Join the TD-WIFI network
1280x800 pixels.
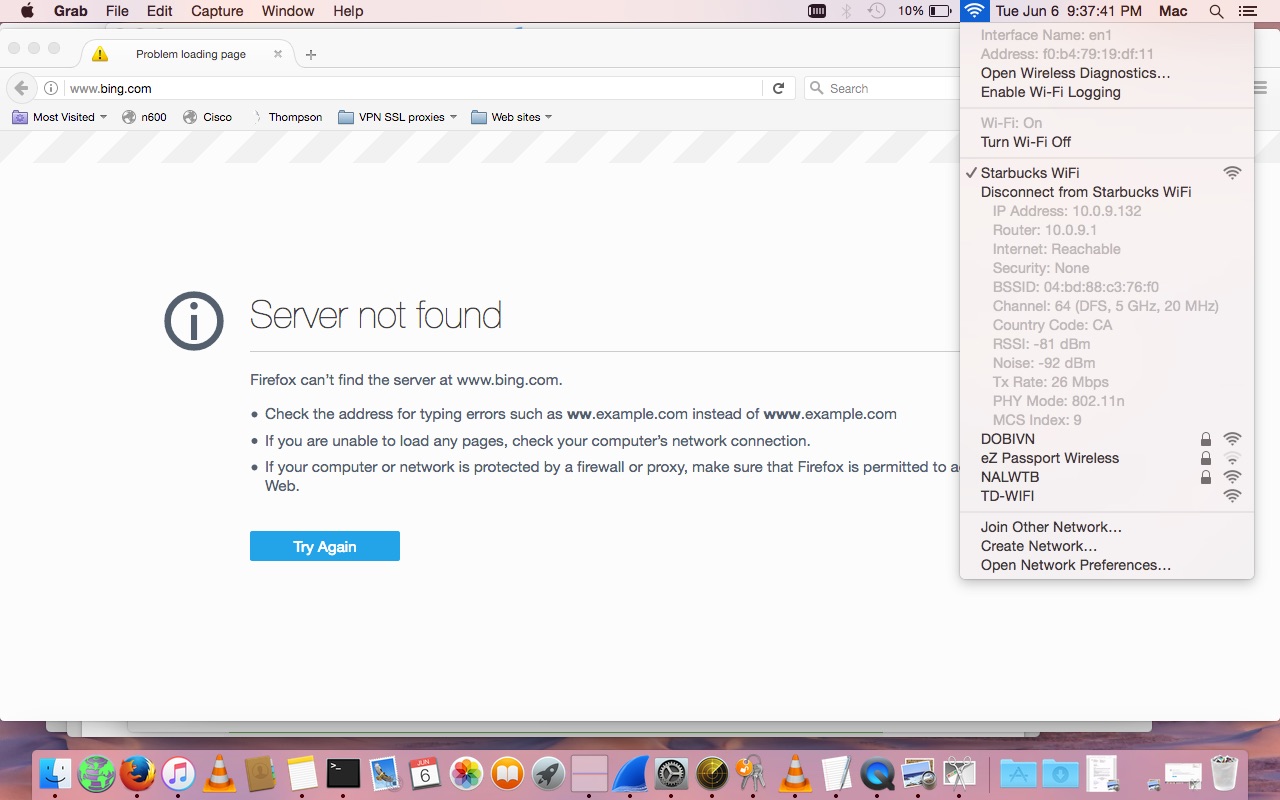click(x=1106, y=496)
